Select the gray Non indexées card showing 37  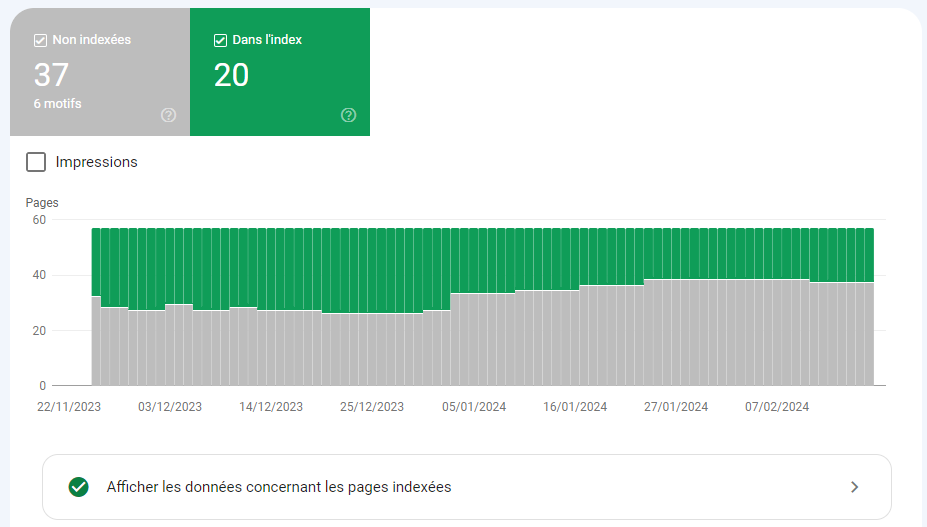tap(100, 72)
